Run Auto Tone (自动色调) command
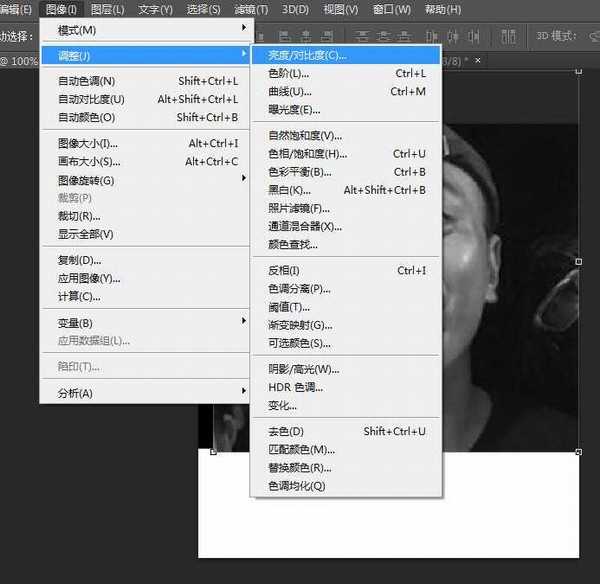The width and height of the screenshot is (600, 584). 86,81
